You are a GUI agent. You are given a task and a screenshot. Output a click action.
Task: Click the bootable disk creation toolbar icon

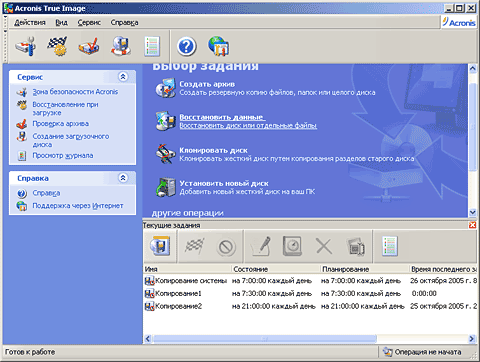120,46
